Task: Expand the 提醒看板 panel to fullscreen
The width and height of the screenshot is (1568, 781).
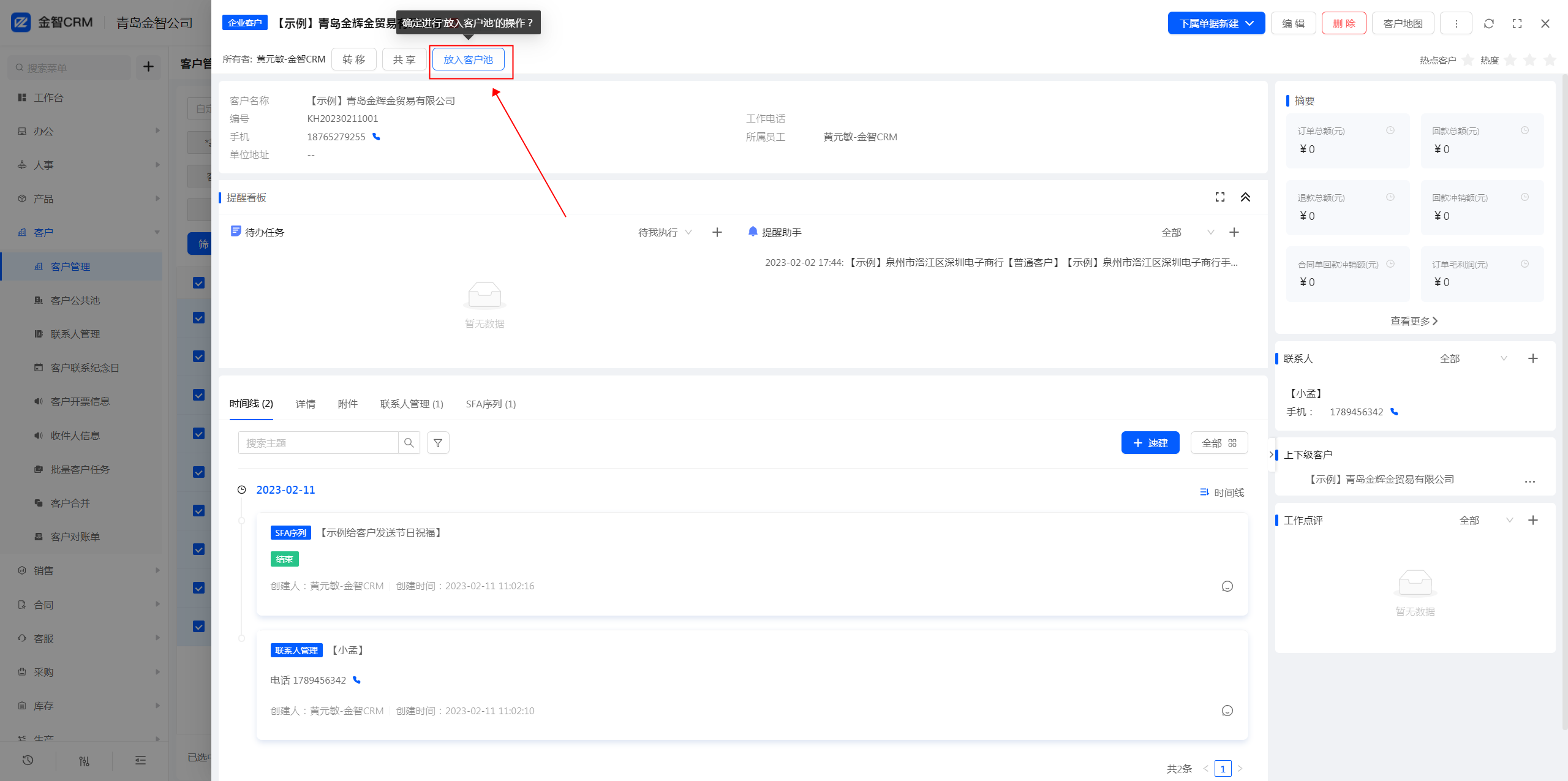Action: 1219,197
